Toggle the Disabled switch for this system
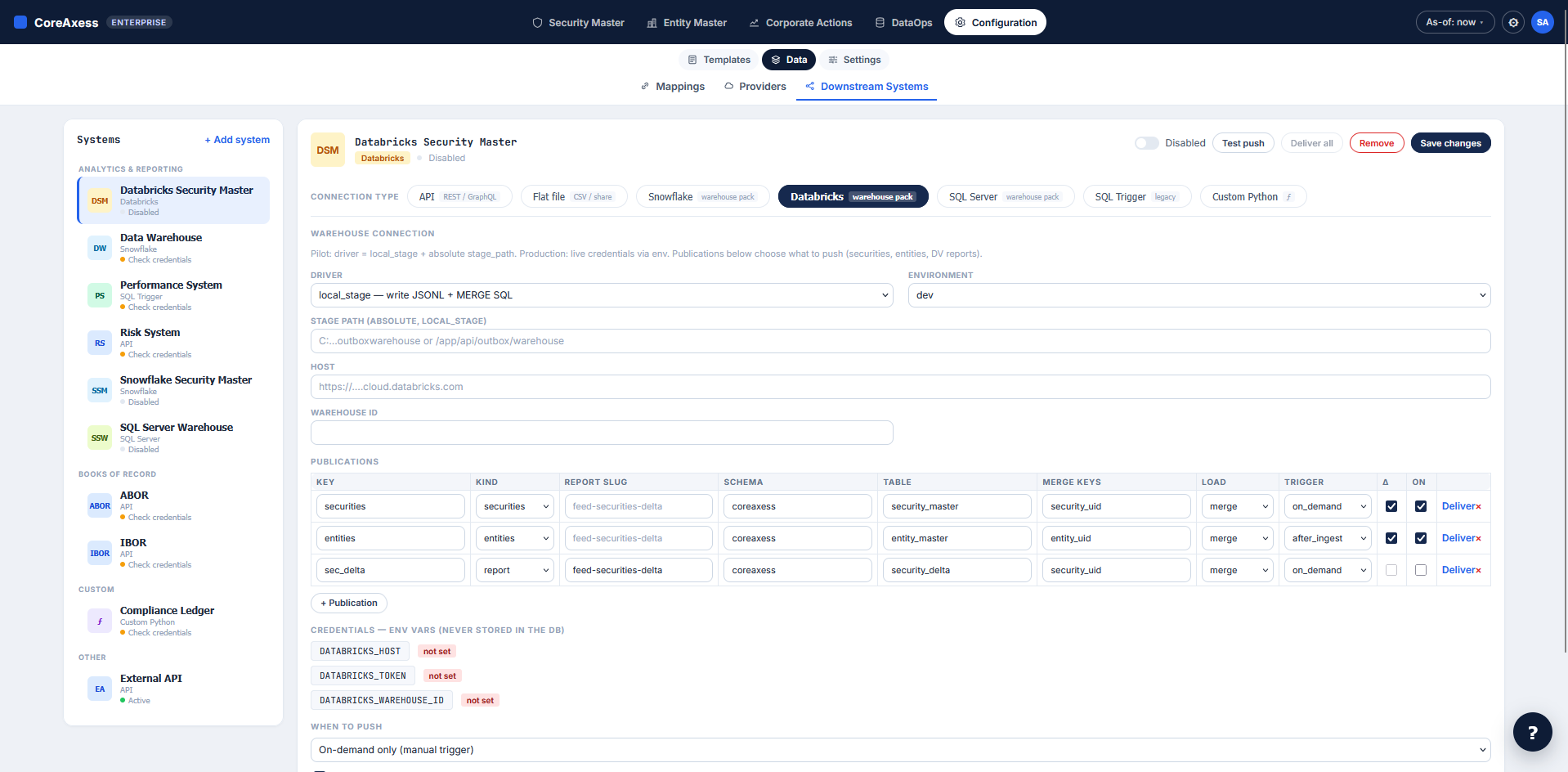The height and width of the screenshot is (772, 1568). pos(1146,143)
